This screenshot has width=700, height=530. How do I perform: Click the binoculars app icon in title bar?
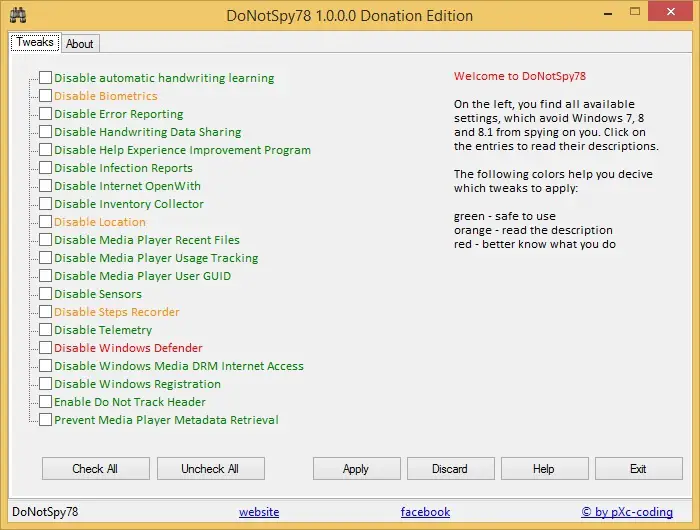pyautogui.click(x=18, y=15)
